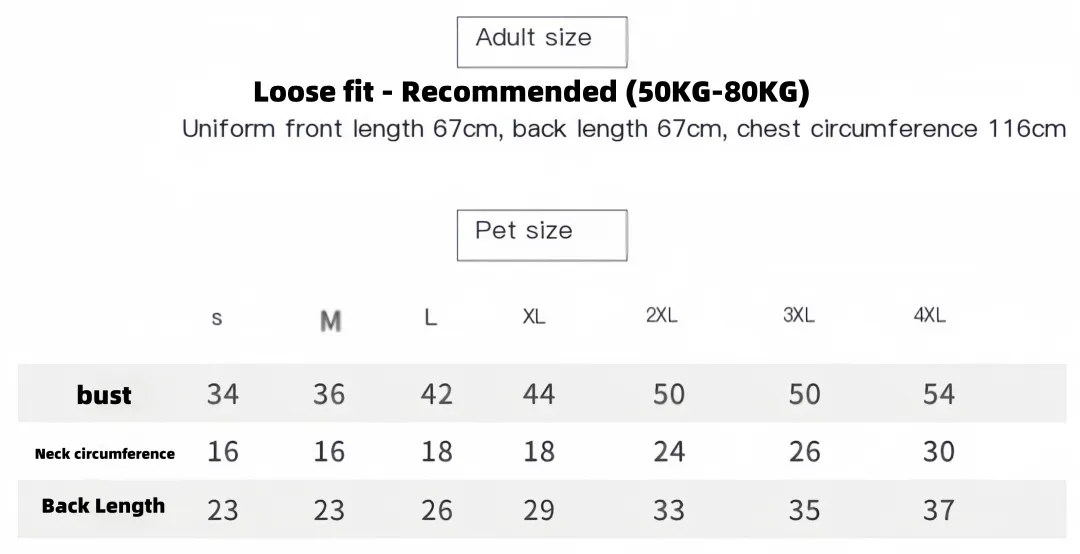Select the S size column header
Screen dimensions: 1080x554
[217, 318]
